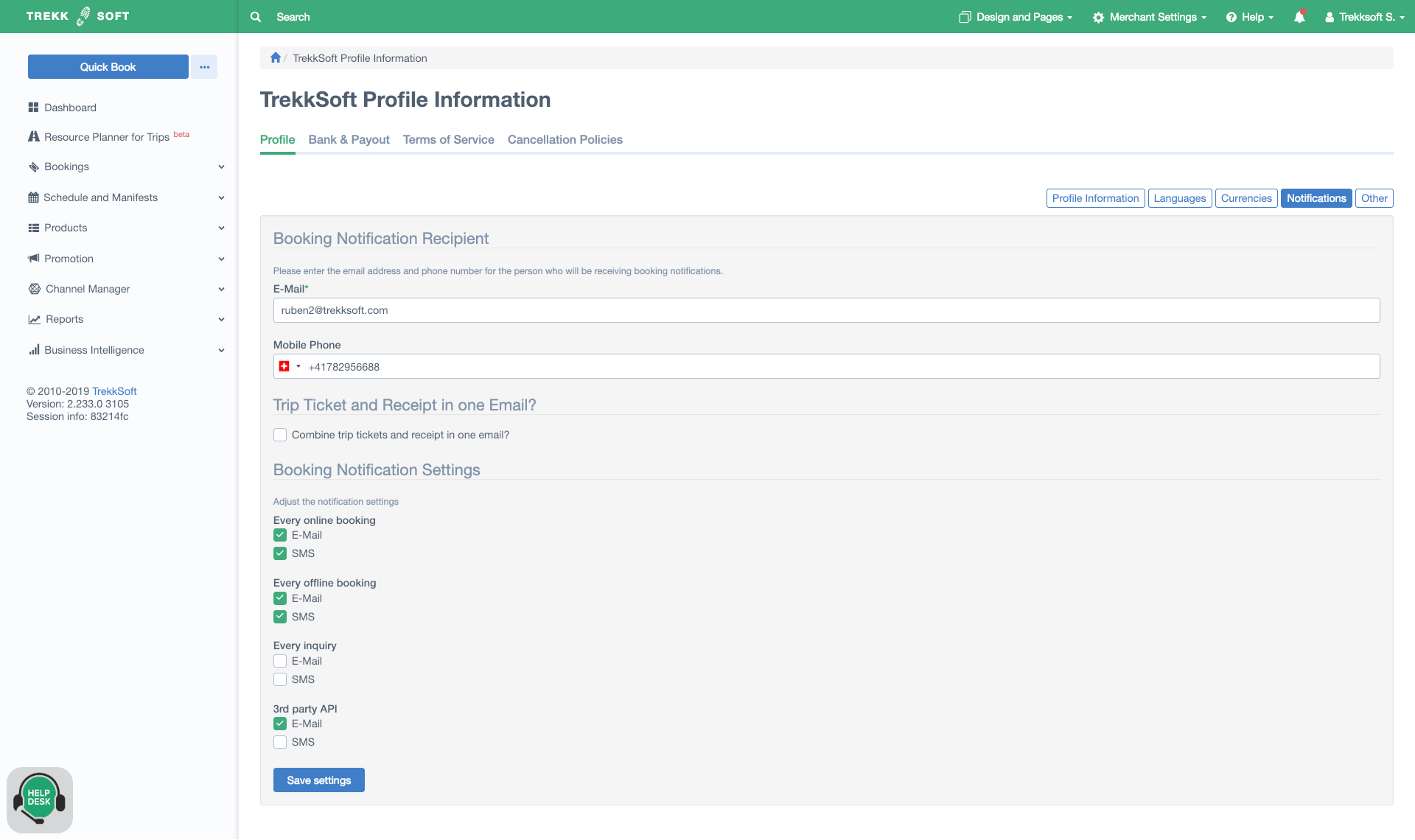Expand the Channel Manager chevron
This screenshot has width=1415, height=840.
[221, 289]
